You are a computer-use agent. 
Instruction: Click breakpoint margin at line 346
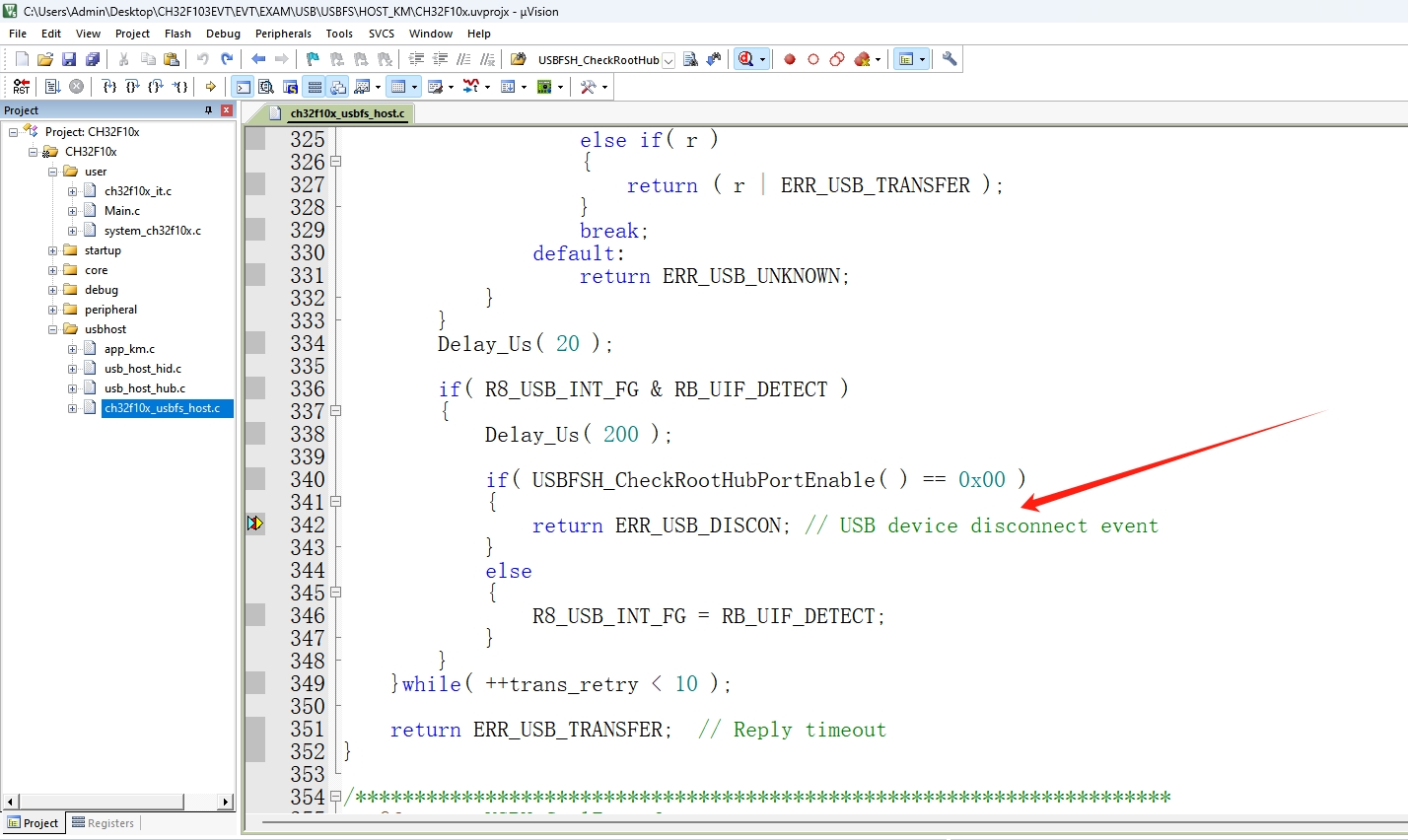click(x=255, y=615)
